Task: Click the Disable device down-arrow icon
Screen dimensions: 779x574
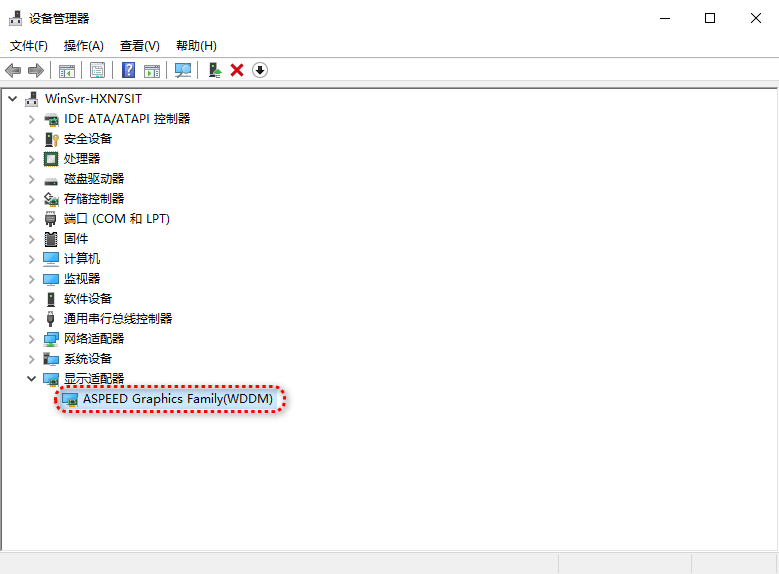Action: [x=260, y=70]
